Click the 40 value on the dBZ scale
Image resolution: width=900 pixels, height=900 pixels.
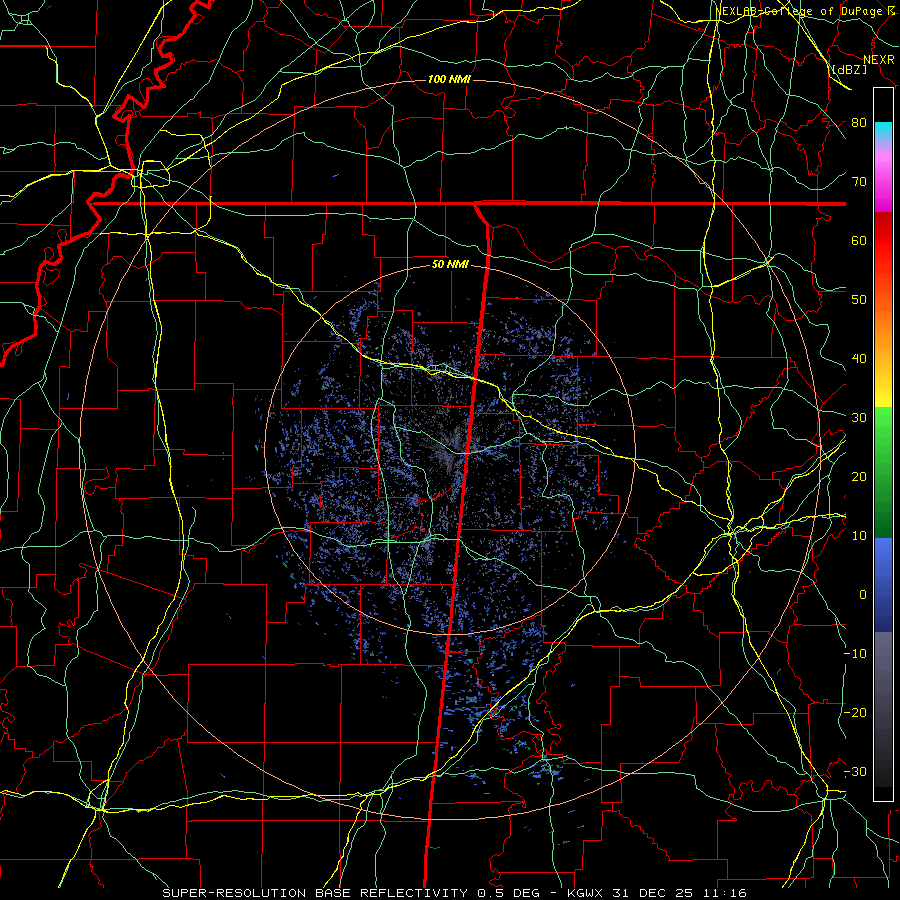pos(859,359)
